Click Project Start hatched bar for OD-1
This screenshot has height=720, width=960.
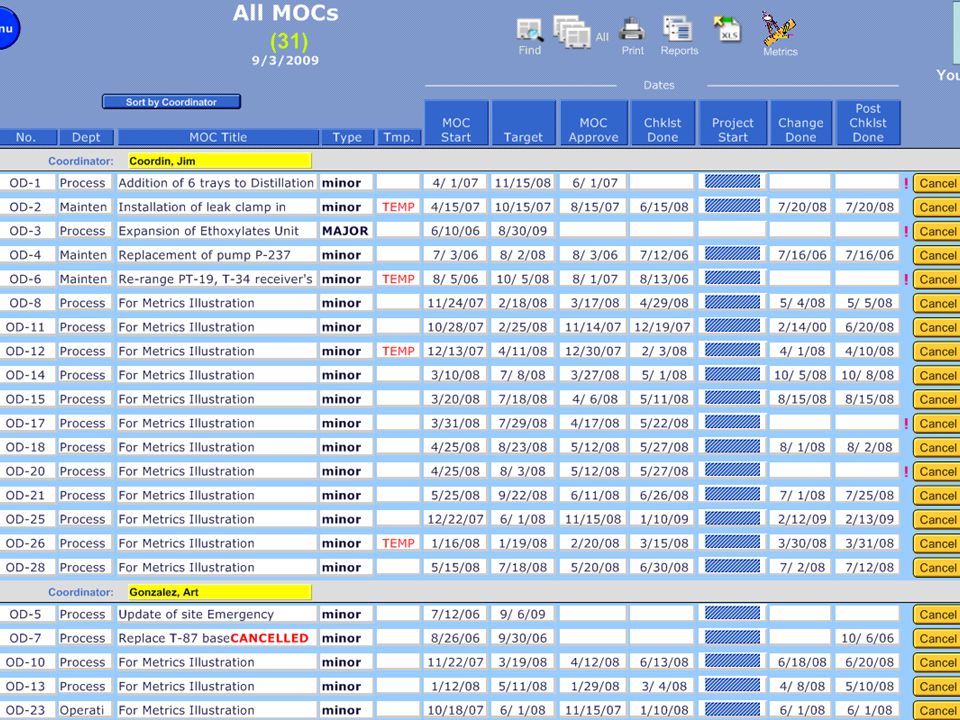click(732, 181)
